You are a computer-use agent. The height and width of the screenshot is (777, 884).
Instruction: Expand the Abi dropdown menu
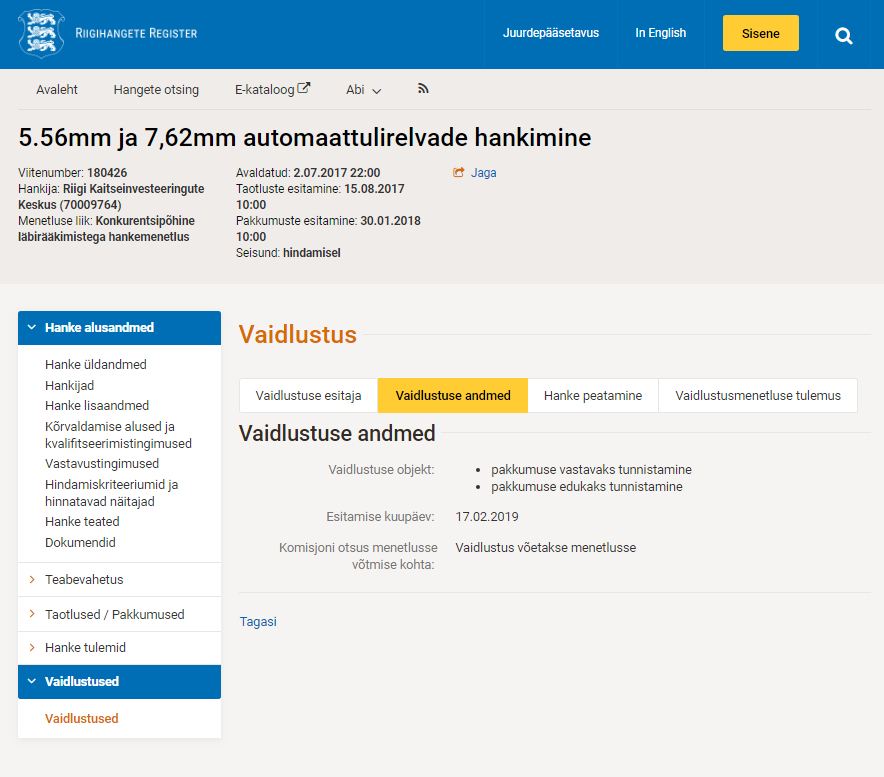tap(364, 90)
